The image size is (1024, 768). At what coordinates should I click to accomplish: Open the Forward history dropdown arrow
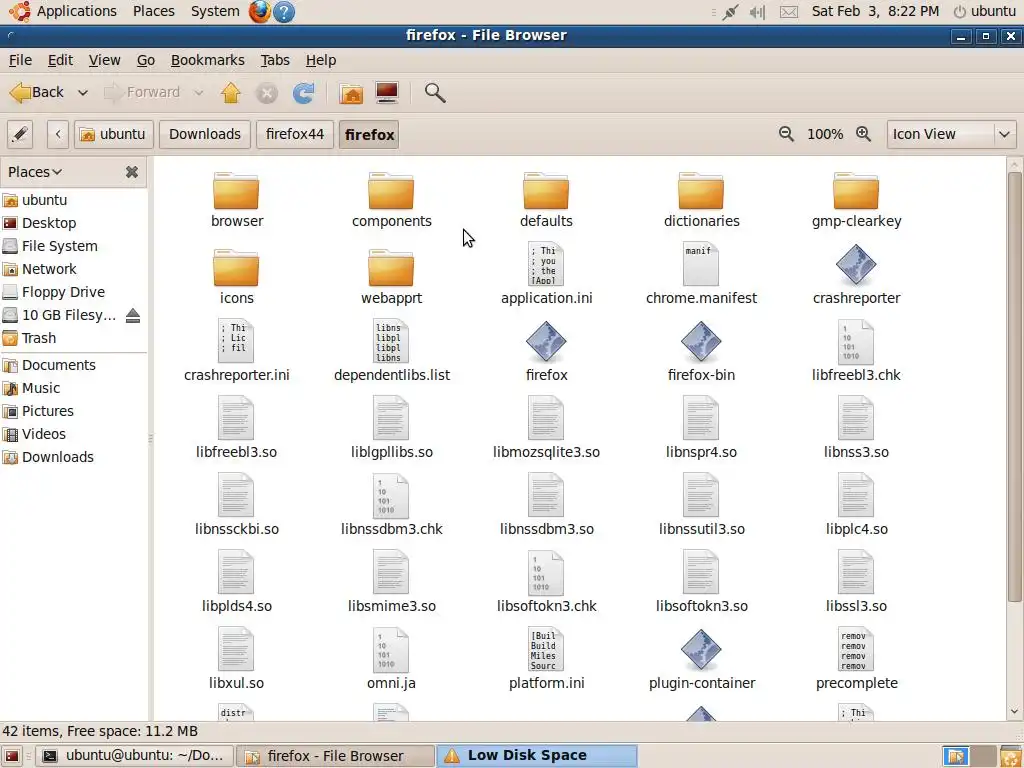(199, 93)
